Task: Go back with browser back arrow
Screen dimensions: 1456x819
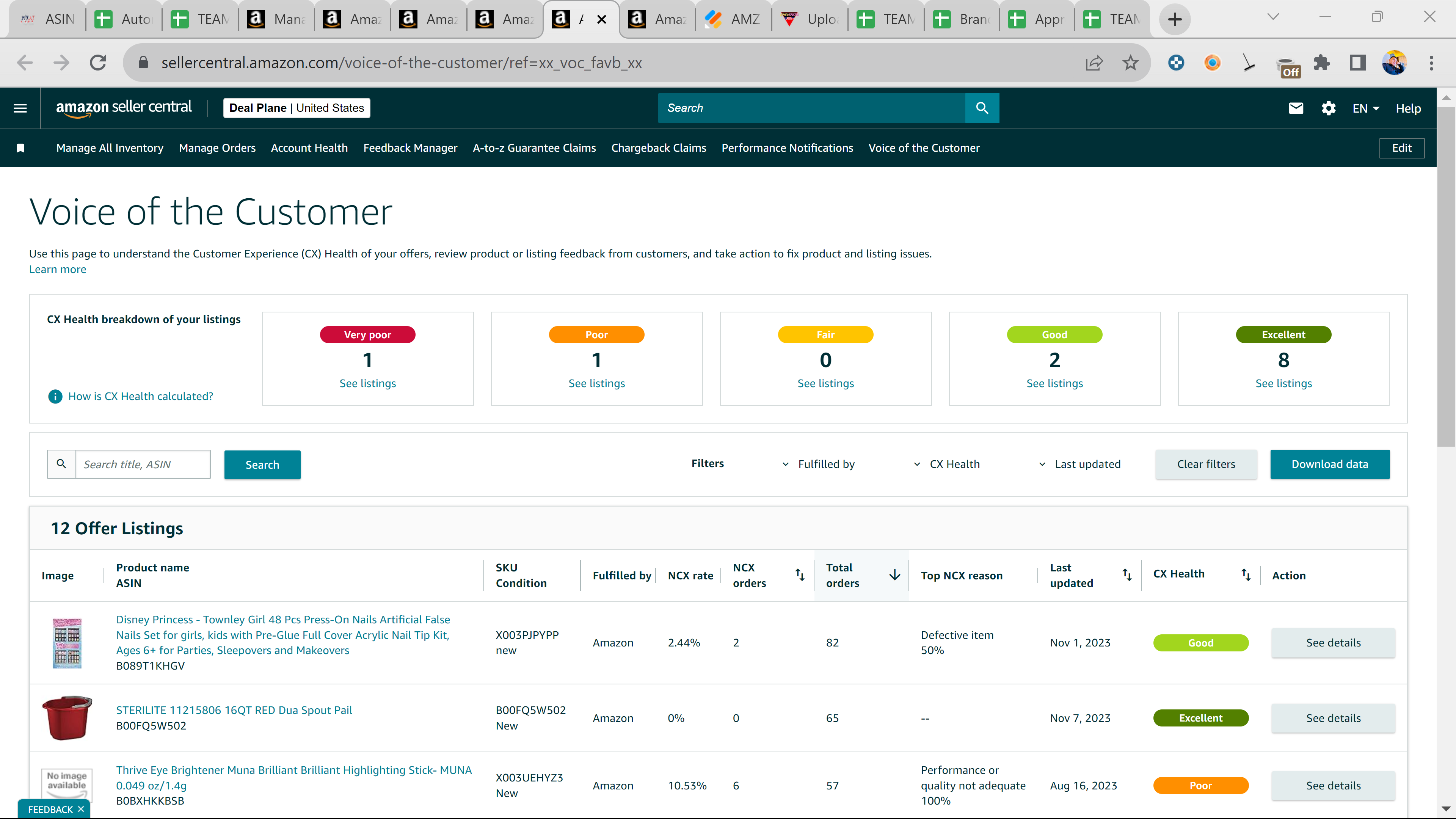Action: pos(25,63)
